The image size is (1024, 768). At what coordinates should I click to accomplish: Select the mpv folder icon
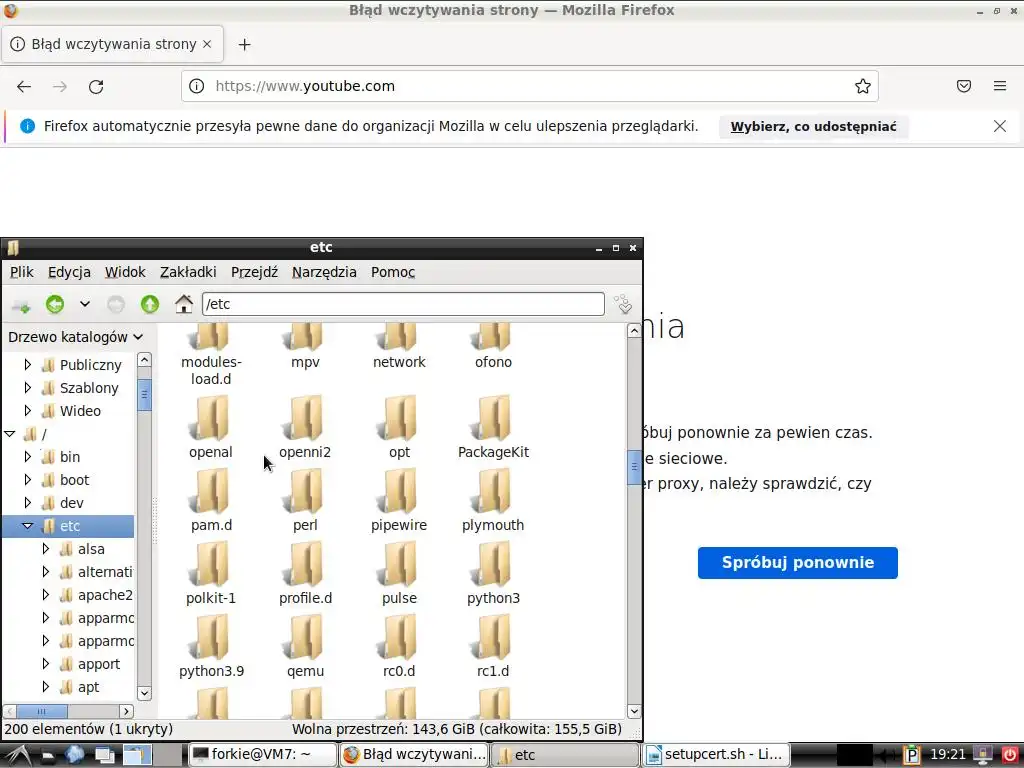click(305, 337)
